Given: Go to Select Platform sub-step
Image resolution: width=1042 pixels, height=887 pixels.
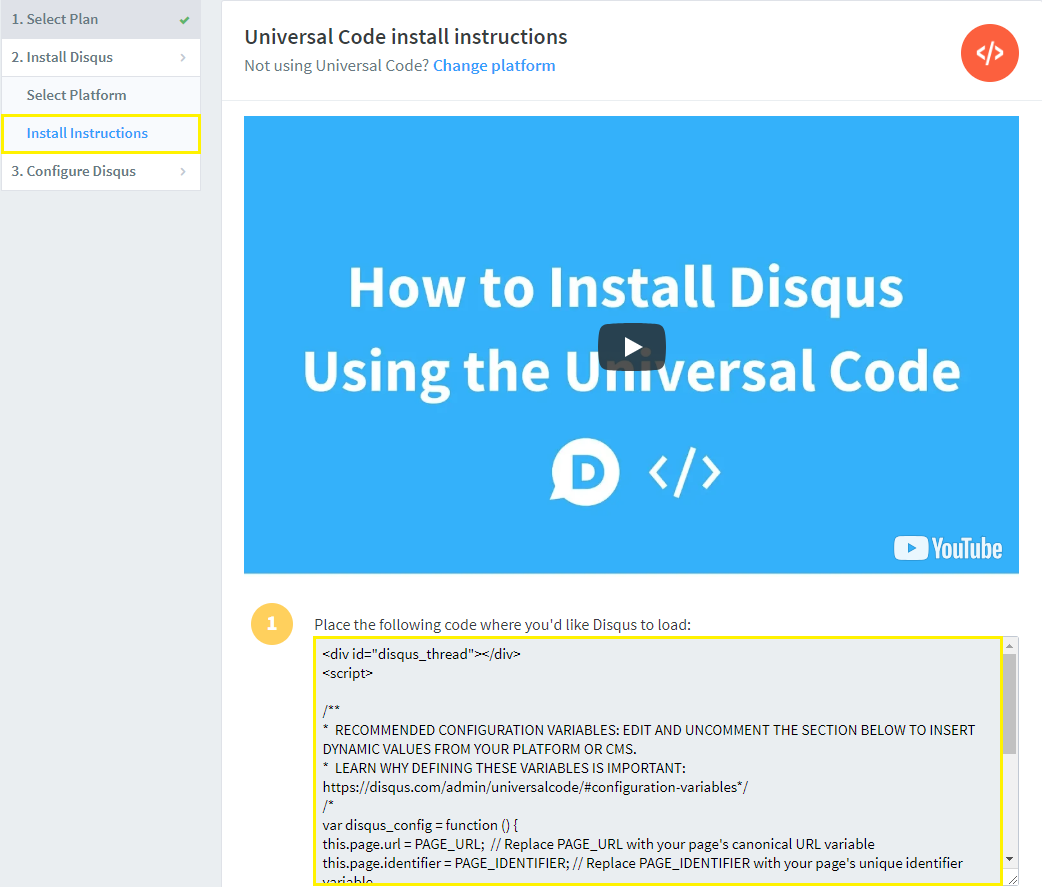Looking at the screenshot, I should tap(101, 95).
